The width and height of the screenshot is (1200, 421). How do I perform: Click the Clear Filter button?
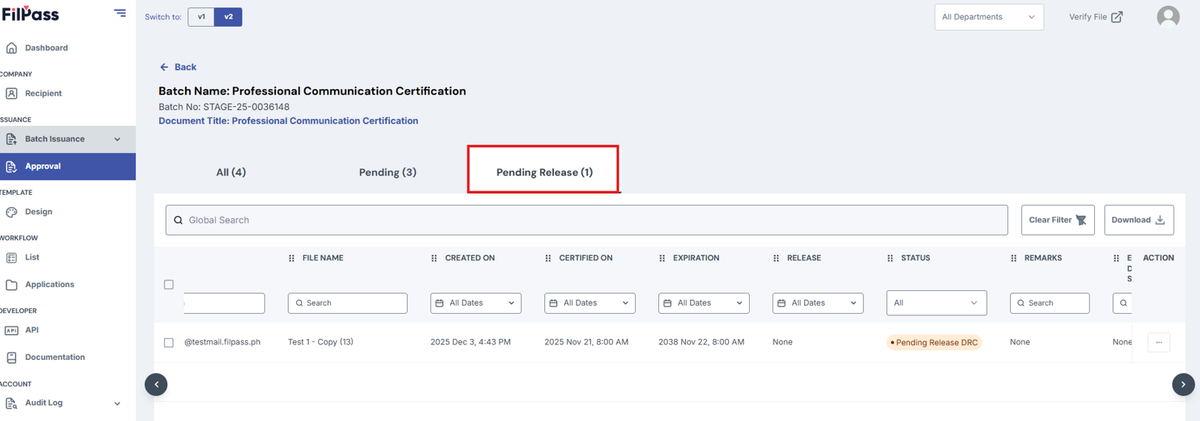[x=1058, y=220]
